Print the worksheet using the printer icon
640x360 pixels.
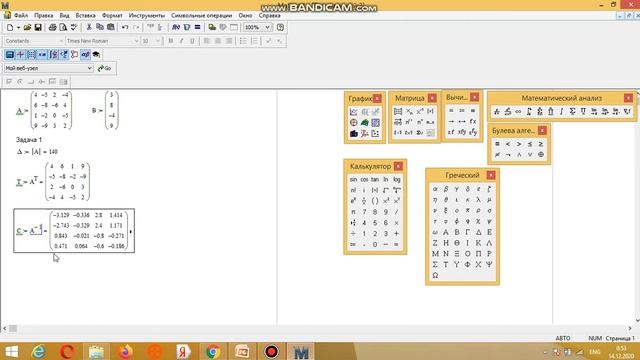tap(52, 27)
